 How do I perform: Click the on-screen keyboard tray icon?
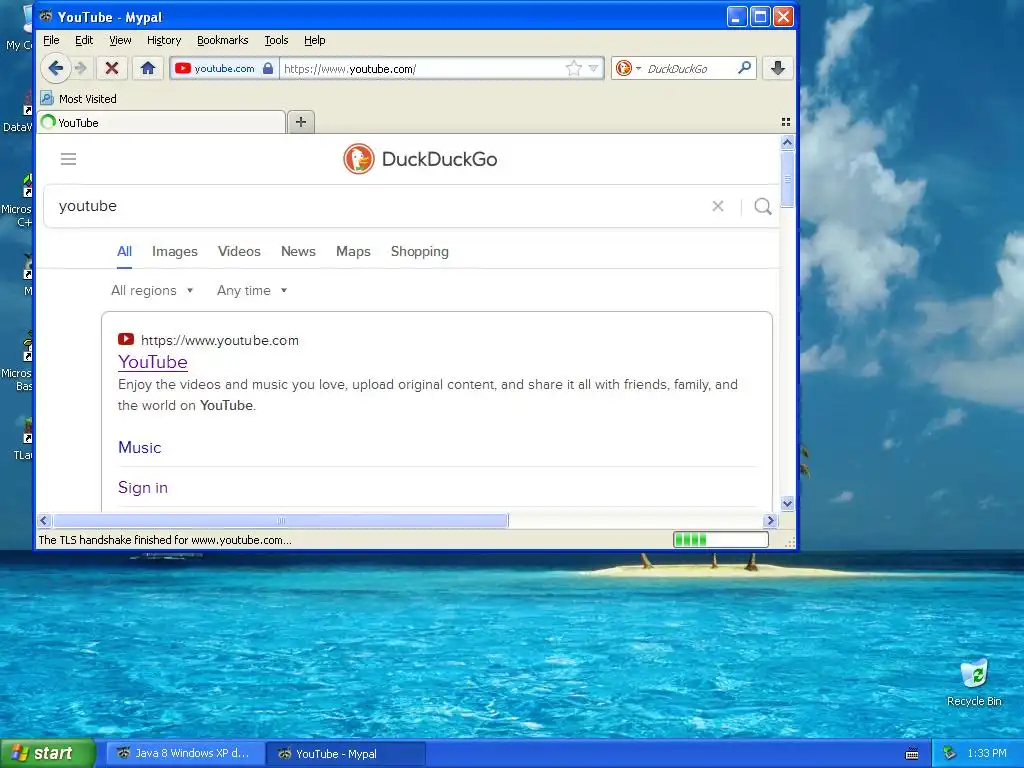point(912,754)
